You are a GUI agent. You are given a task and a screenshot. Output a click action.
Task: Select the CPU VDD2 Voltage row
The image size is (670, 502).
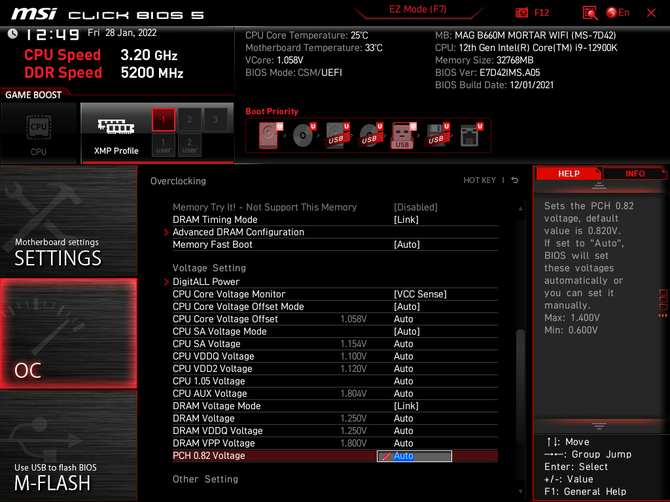point(335,368)
